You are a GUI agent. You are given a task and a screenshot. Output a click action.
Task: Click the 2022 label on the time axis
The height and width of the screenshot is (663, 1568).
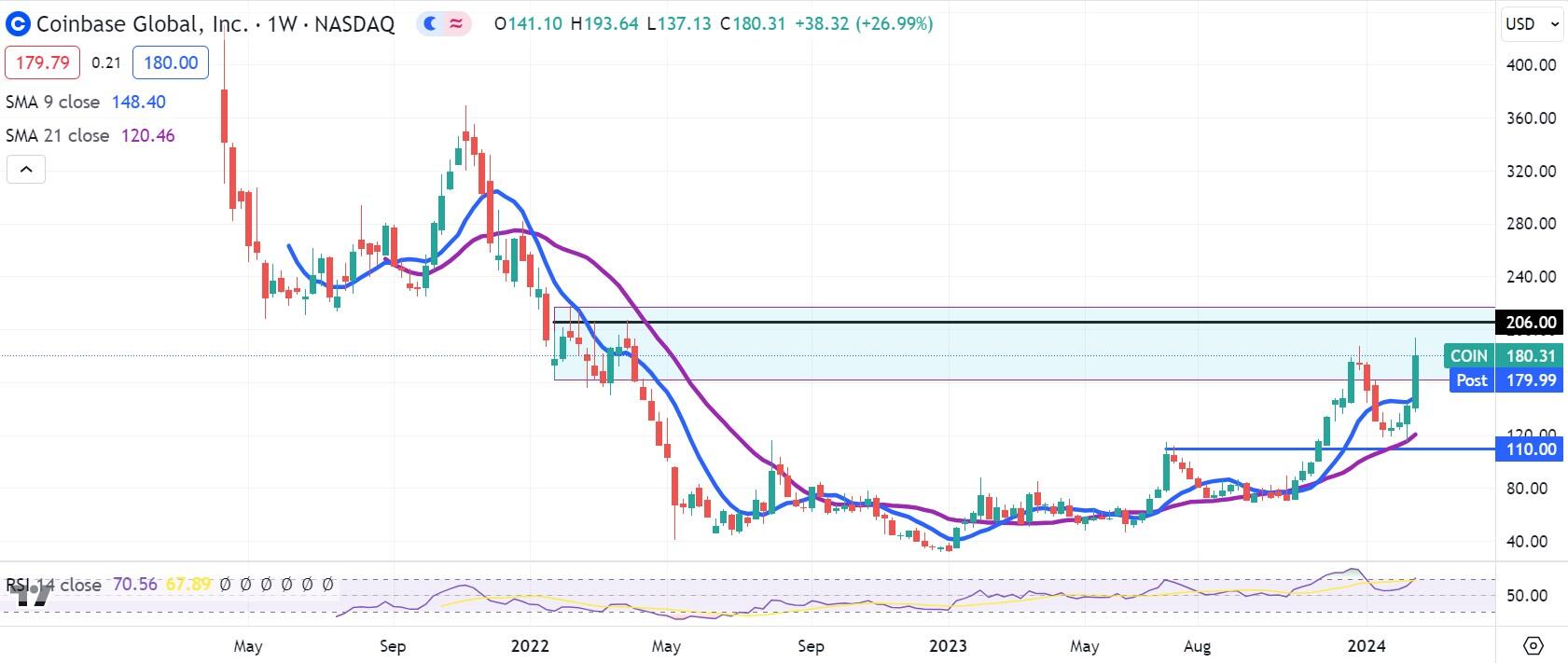tap(530, 646)
